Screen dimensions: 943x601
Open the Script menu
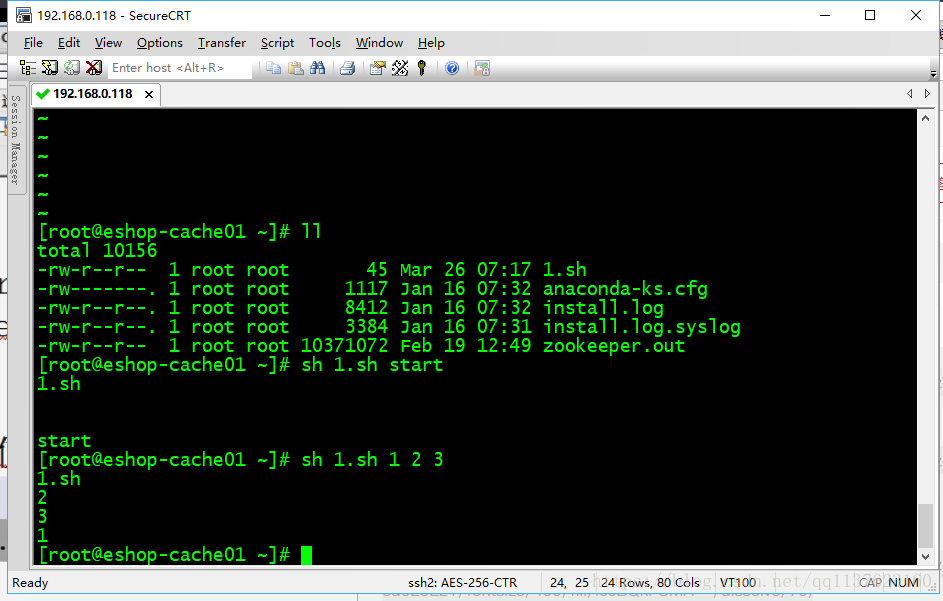277,43
